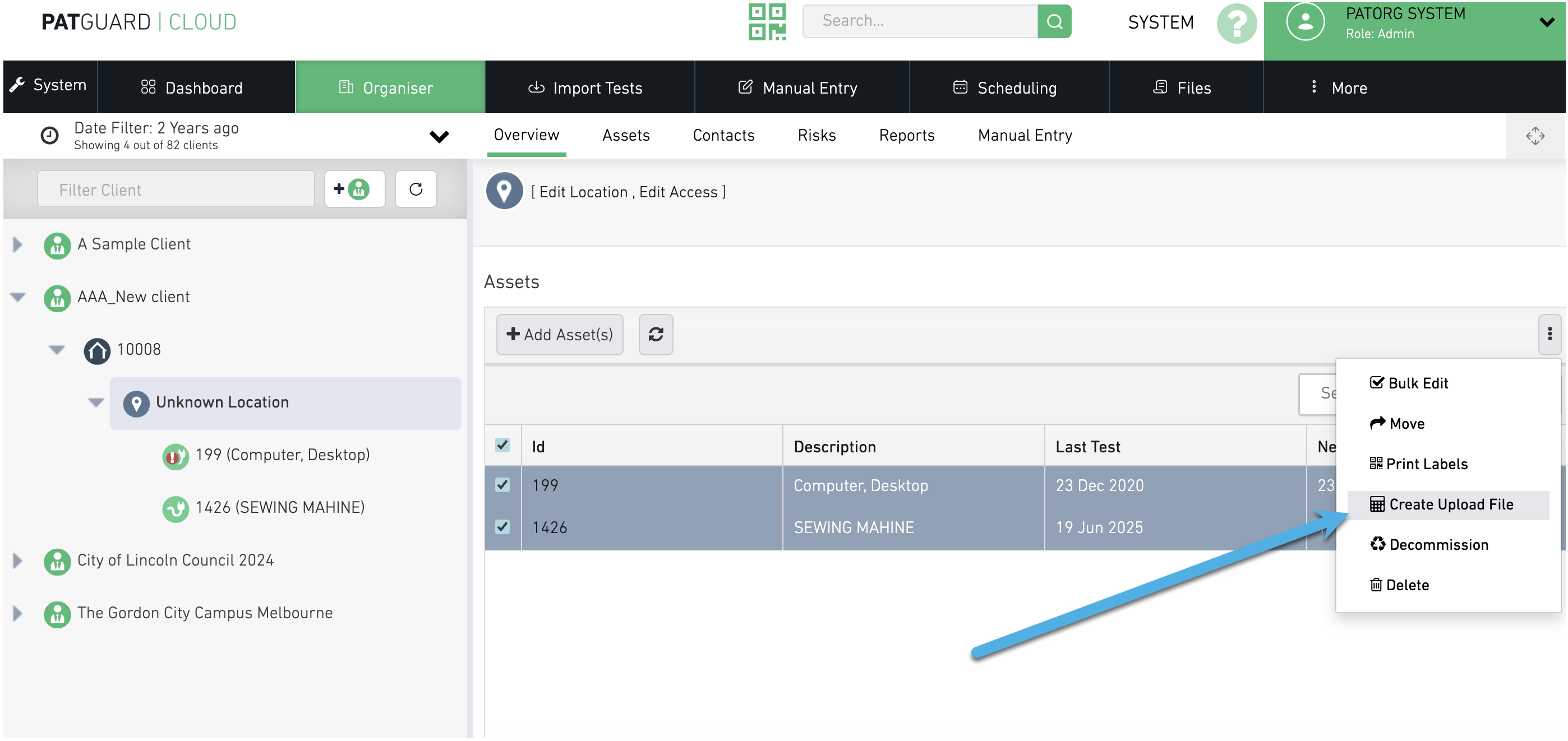
Task: Click the assets refresh sync icon
Action: tap(656, 334)
